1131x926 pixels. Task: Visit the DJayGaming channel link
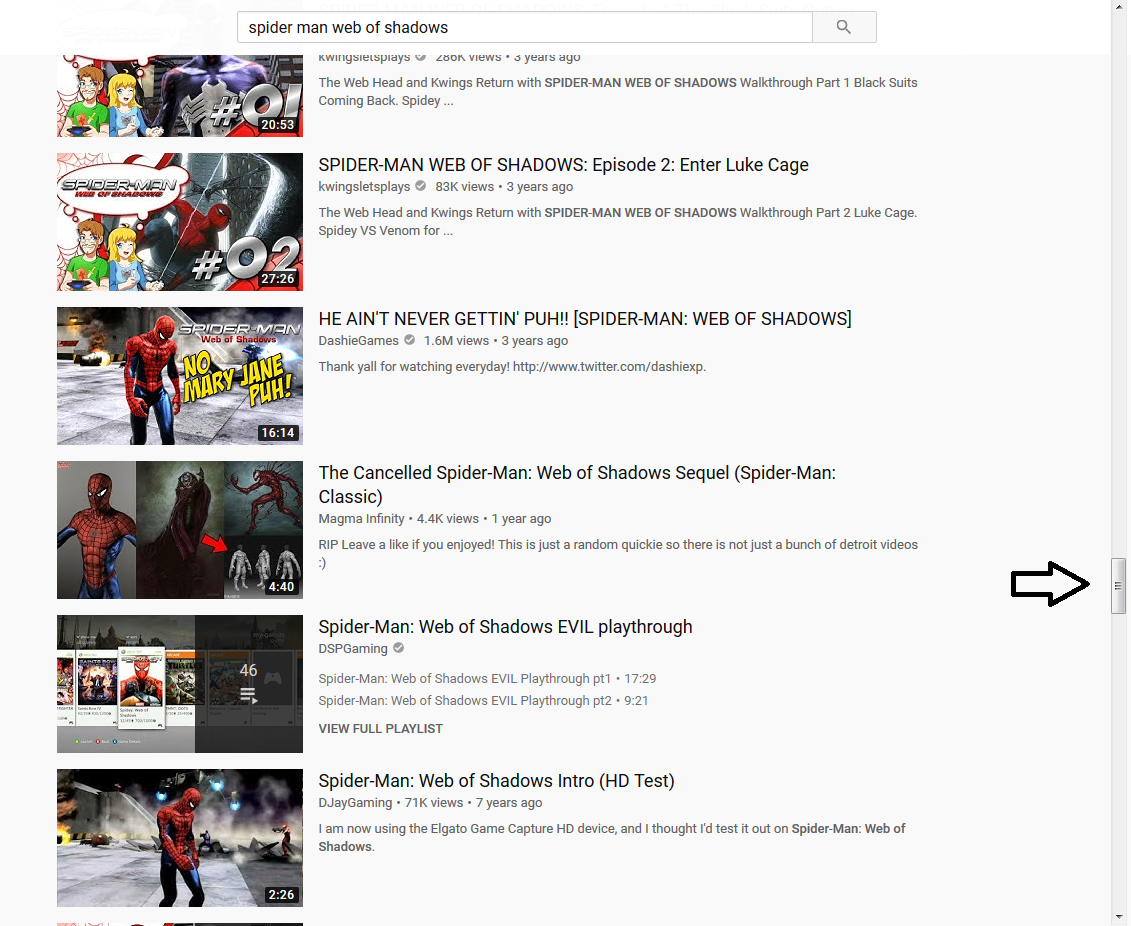tap(355, 803)
